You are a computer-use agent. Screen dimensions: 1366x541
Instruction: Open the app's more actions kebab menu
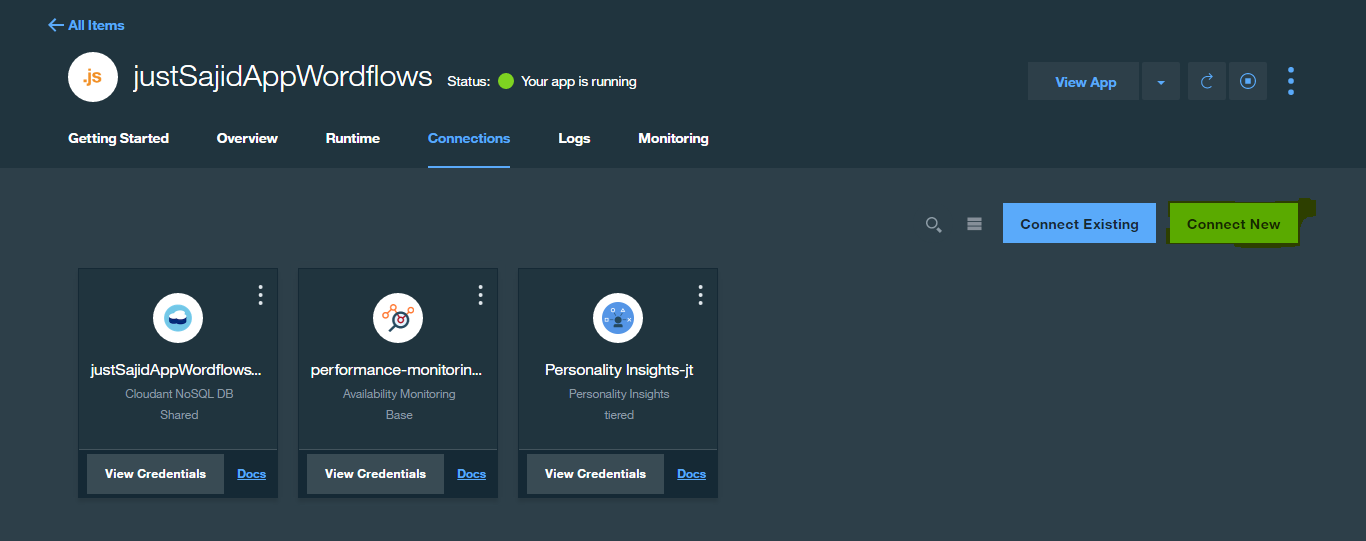click(x=1291, y=81)
